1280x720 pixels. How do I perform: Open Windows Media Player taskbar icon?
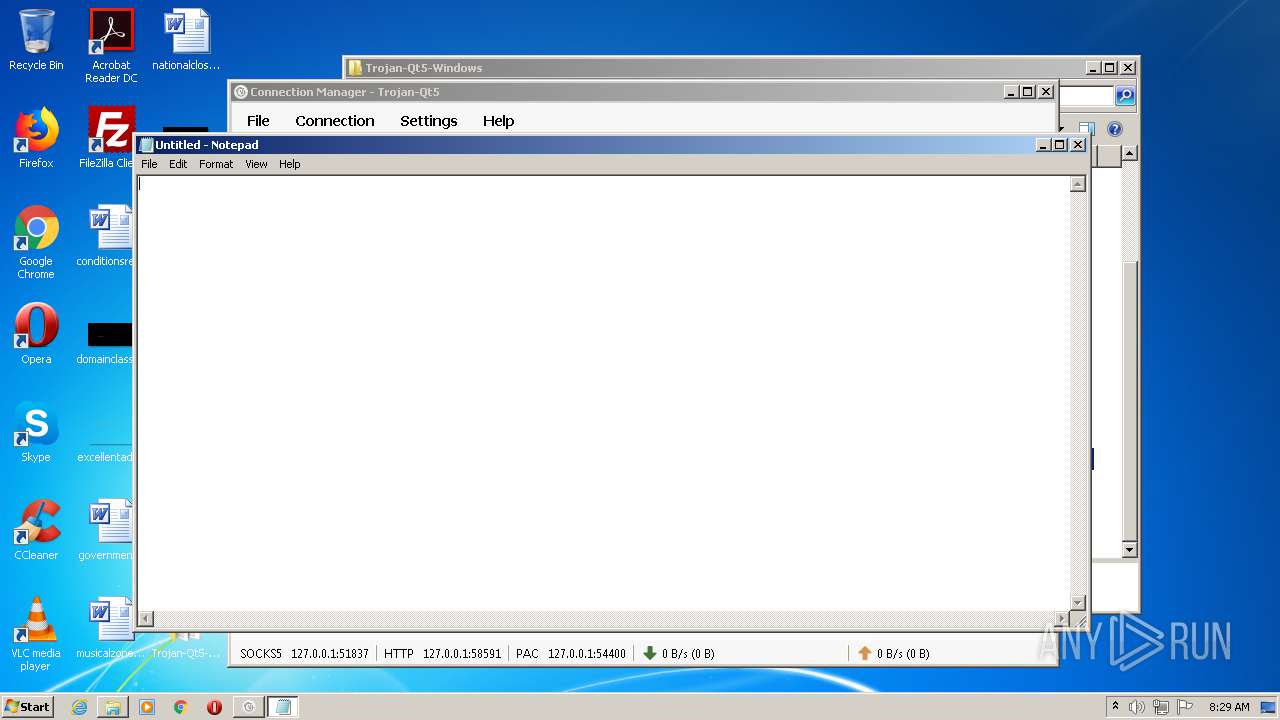click(x=147, y=707)
